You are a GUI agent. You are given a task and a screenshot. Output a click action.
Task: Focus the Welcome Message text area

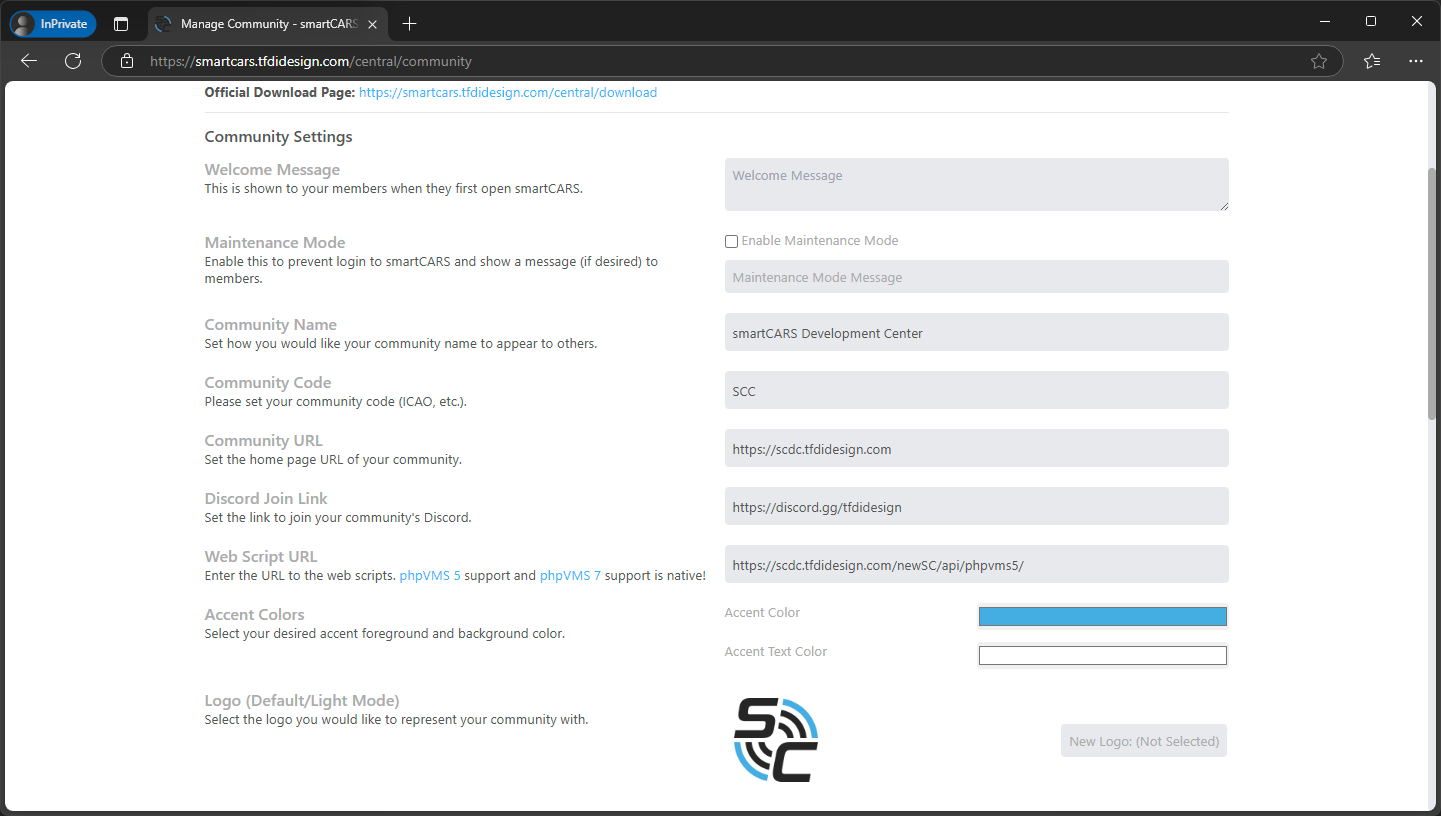click(976, 184)
